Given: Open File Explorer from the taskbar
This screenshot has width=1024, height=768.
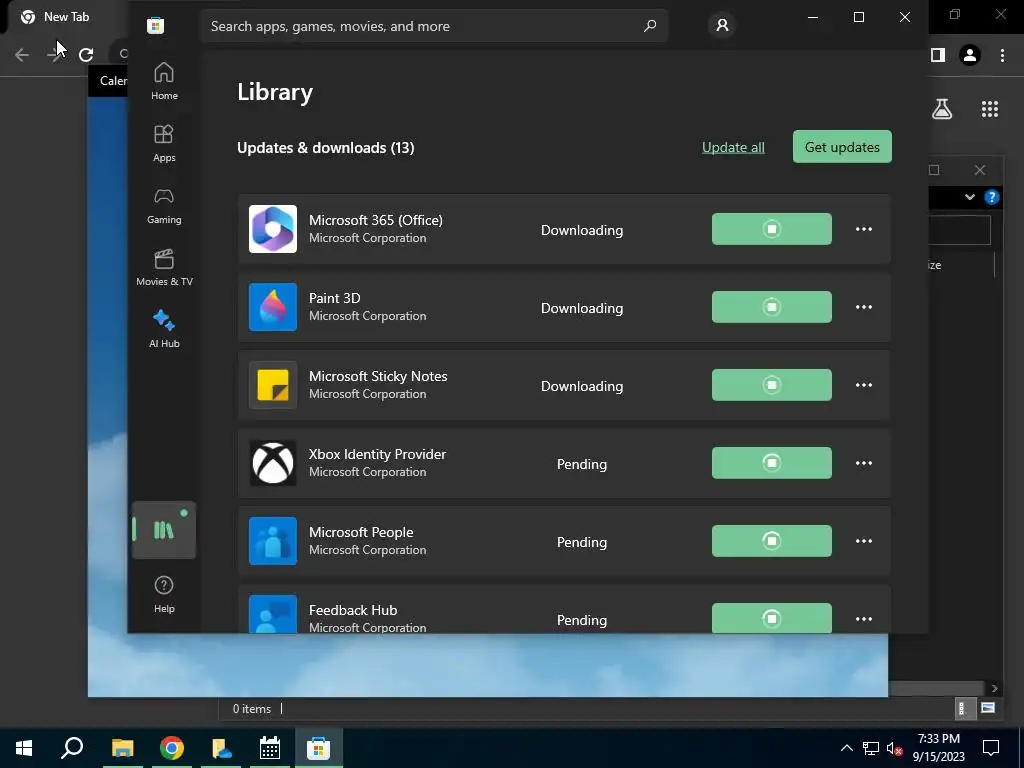Looking at the screenshot, I should 122,748.
